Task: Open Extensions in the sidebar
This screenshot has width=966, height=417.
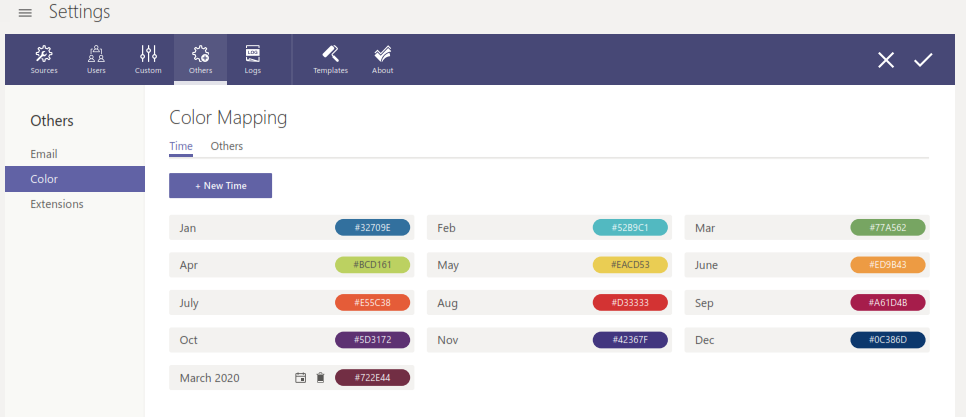Action: [x=57, y=204]
